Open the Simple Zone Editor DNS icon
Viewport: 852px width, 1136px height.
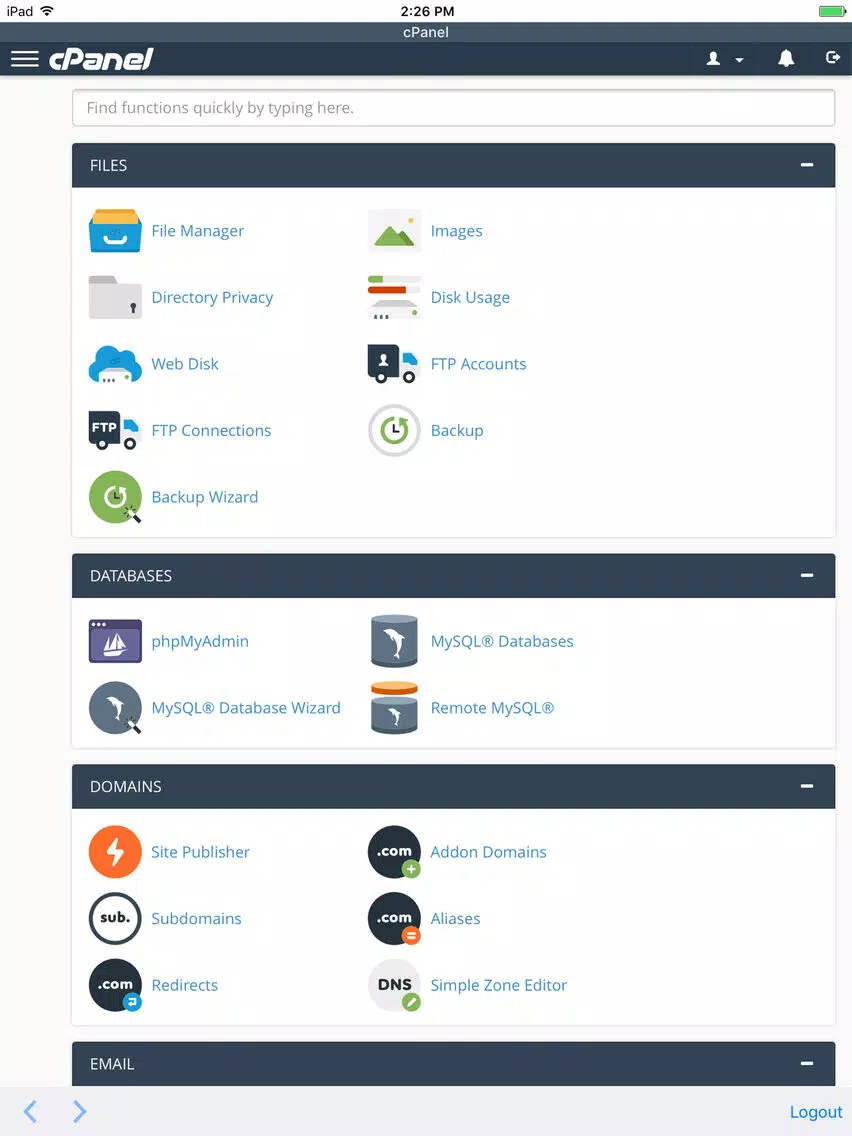[x=394, y=985]
